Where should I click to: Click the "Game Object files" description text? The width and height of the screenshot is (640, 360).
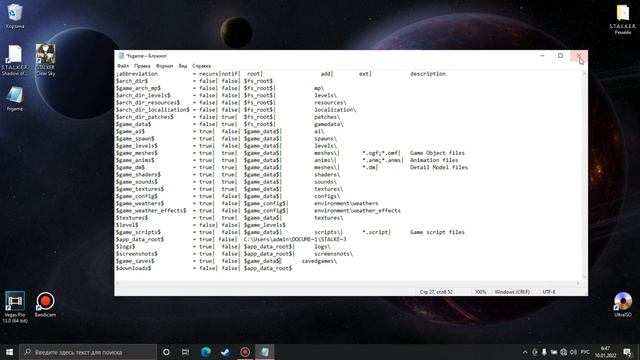[437, 153]
